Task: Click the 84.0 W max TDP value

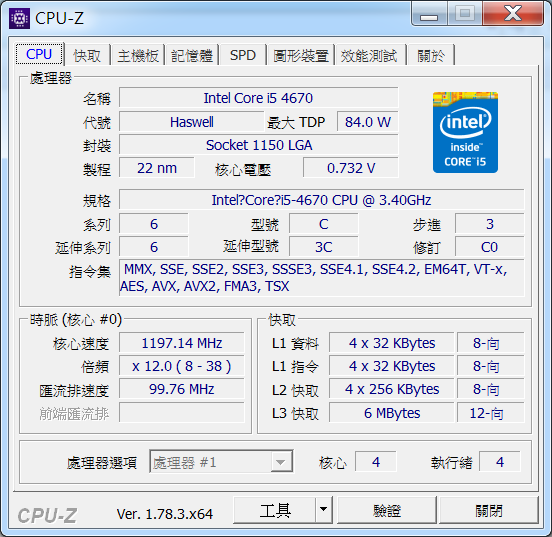Action: [x=367, y=122]
